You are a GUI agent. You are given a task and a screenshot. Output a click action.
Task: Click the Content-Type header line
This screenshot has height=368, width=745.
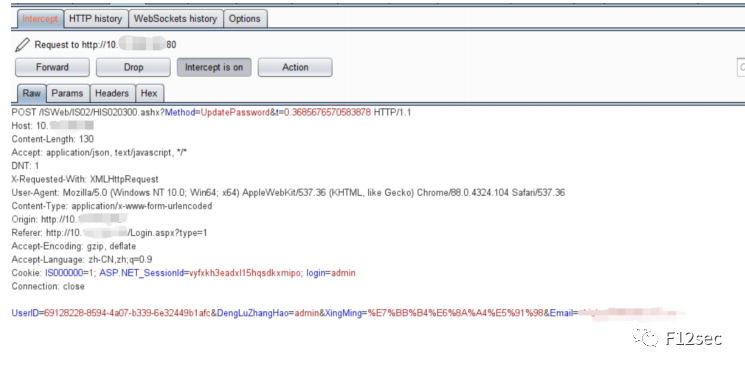(x=112, y=206)
